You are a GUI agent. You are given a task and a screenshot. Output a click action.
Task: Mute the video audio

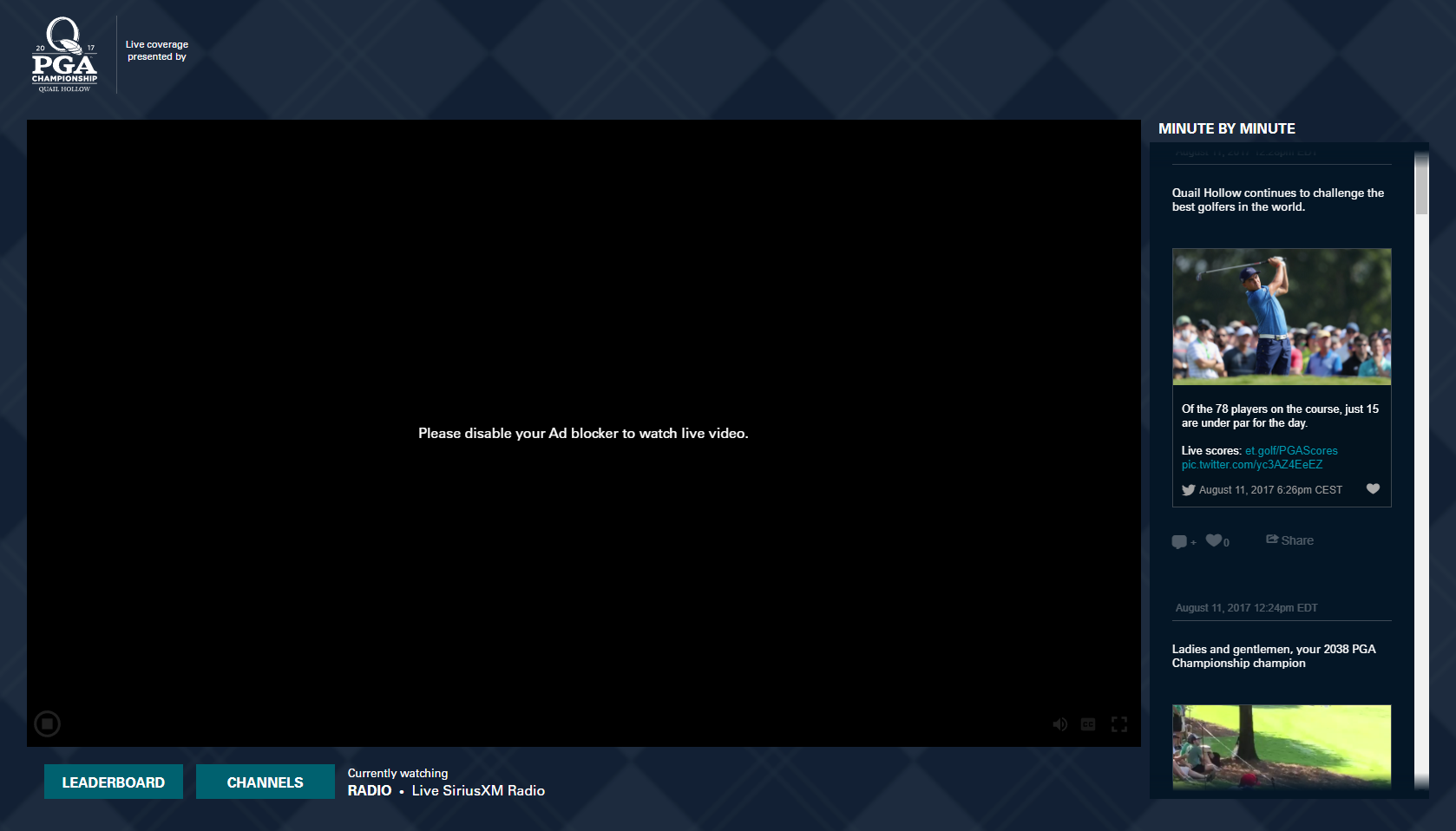point(1059,723)
